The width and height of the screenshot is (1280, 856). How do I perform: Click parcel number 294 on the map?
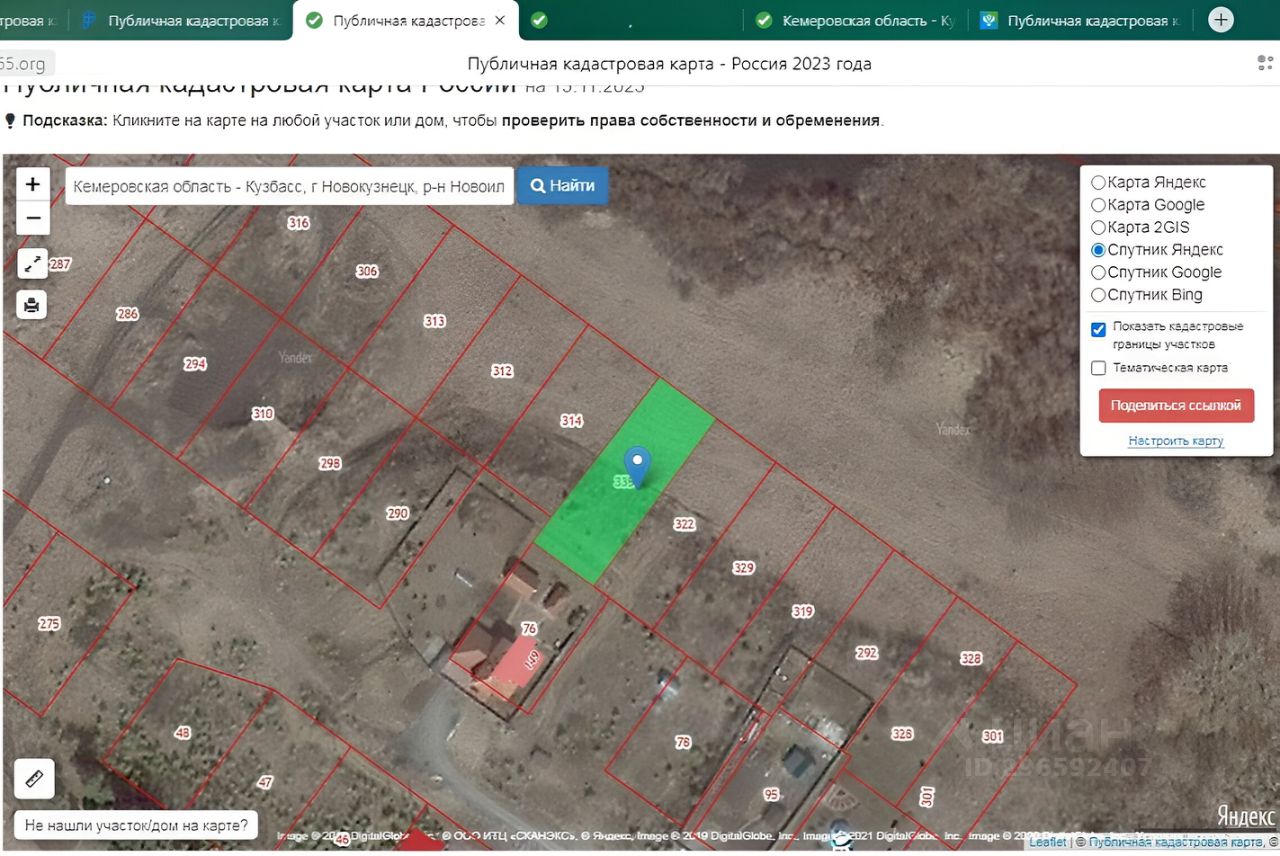tap(195, 364)
